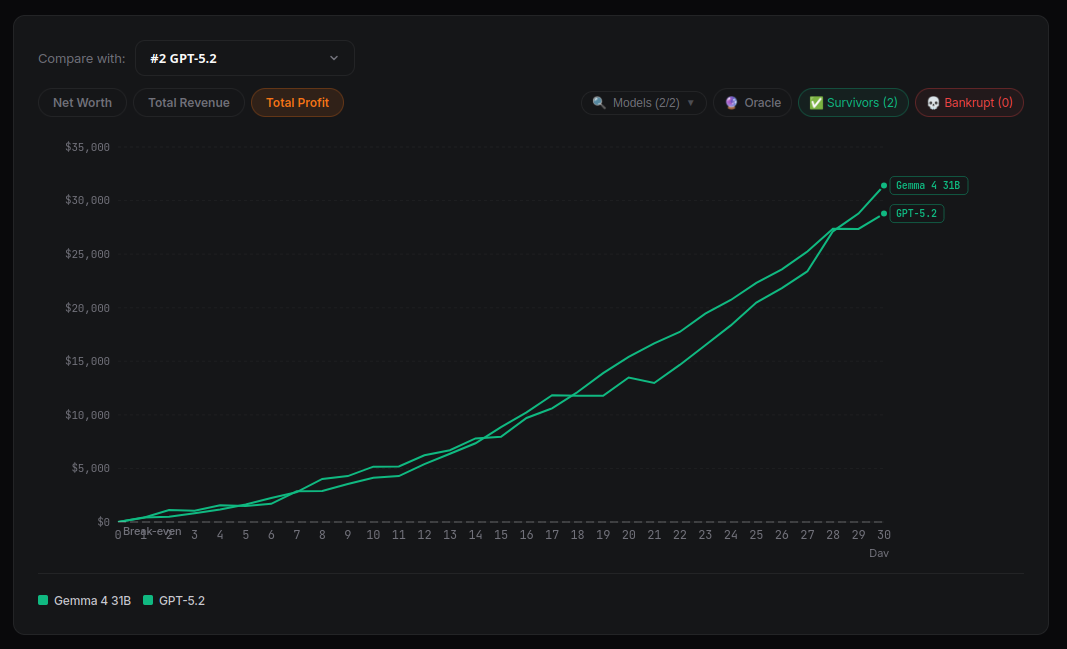The height and width of the screenshot is (649, 1067).
Task: Click the $10,000 y-axis label
Action: pyautogui.click(x=87, y=415)
